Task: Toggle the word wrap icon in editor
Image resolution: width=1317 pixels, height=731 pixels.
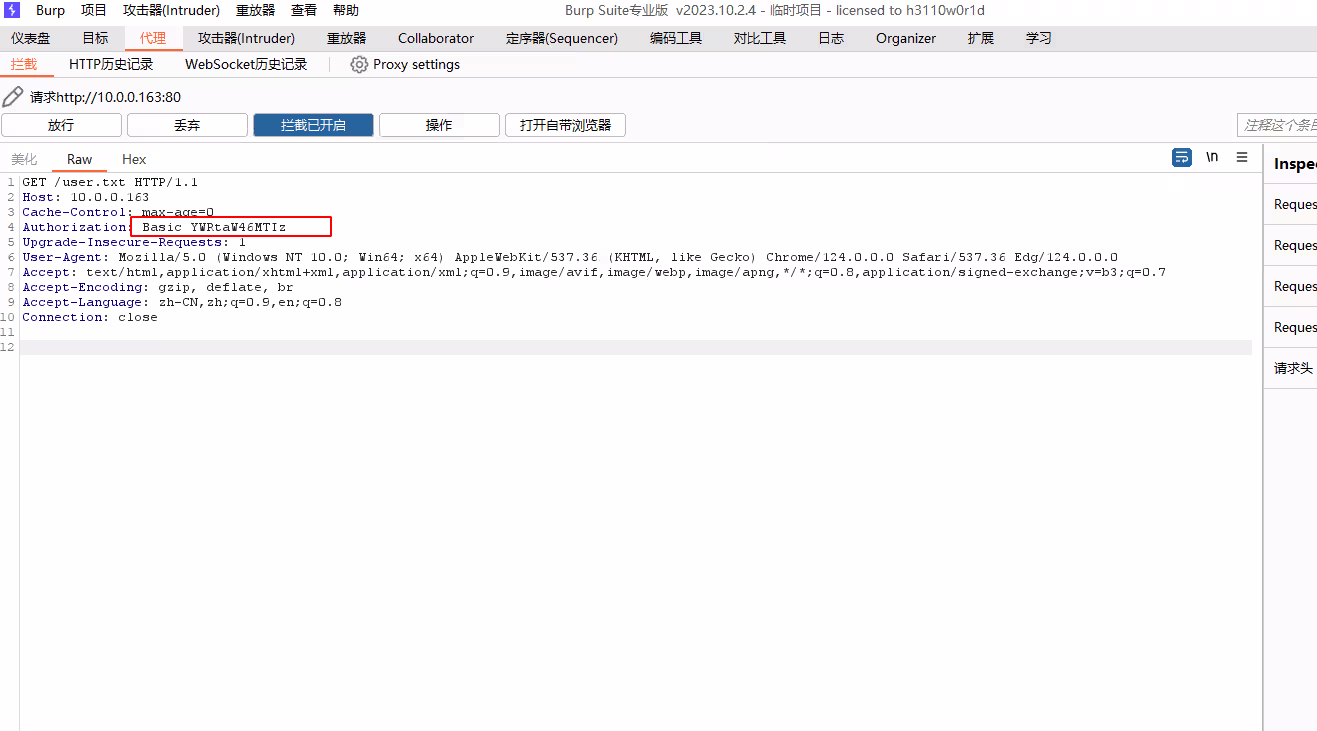Action: pos(1182,158)
